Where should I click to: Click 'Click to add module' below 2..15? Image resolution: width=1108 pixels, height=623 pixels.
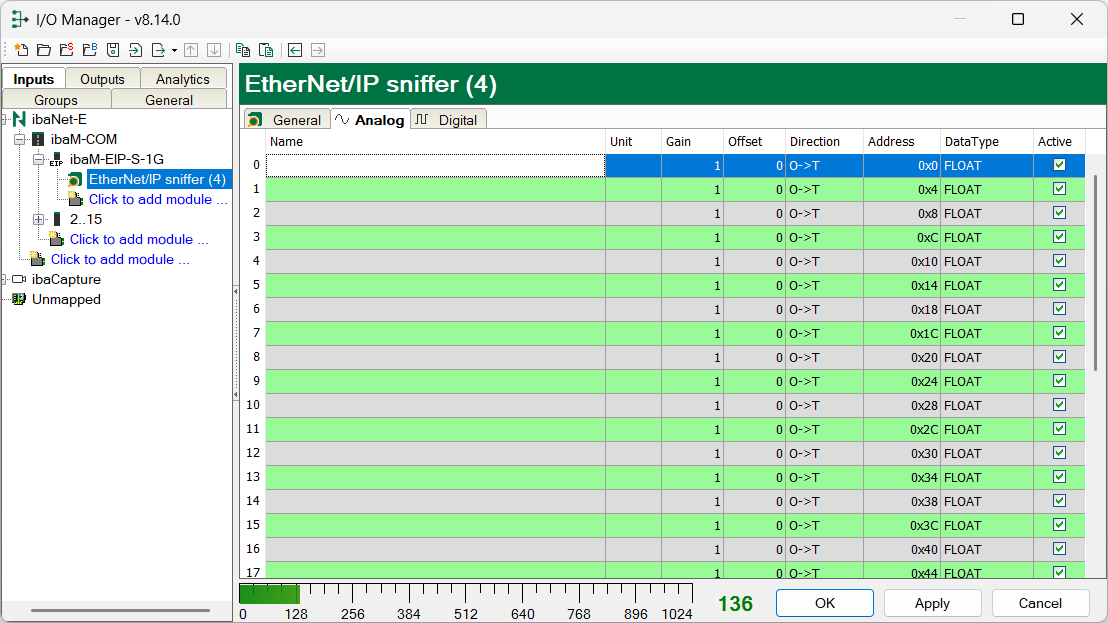pyautogui.click(x=139, y=239)
